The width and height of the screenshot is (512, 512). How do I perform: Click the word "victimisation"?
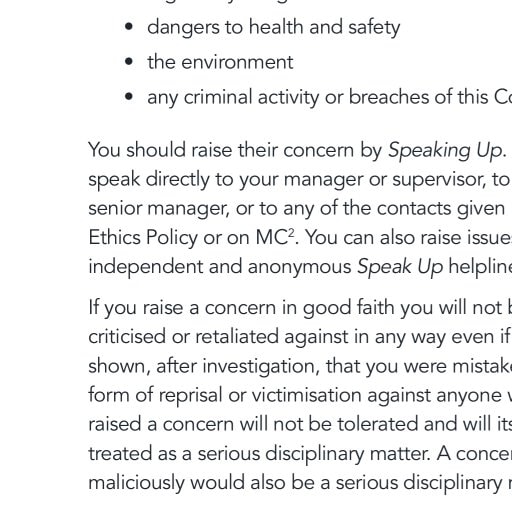click(307, 395)
